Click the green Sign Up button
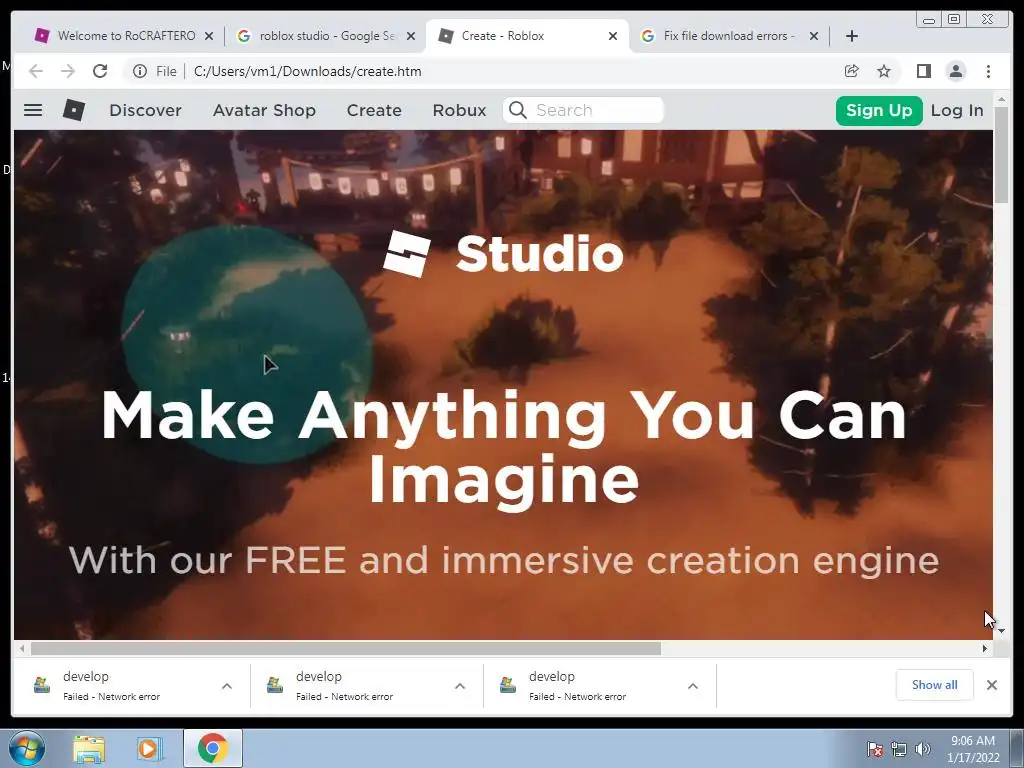This screenshot has height=768, width=1024. point(879,110)
